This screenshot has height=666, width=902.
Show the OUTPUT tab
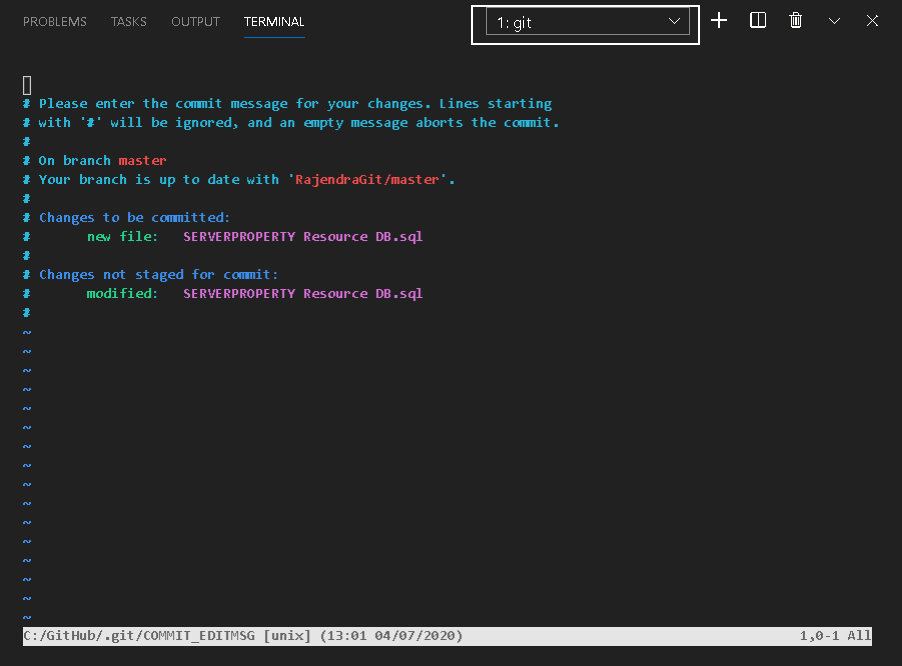point(195,22)
